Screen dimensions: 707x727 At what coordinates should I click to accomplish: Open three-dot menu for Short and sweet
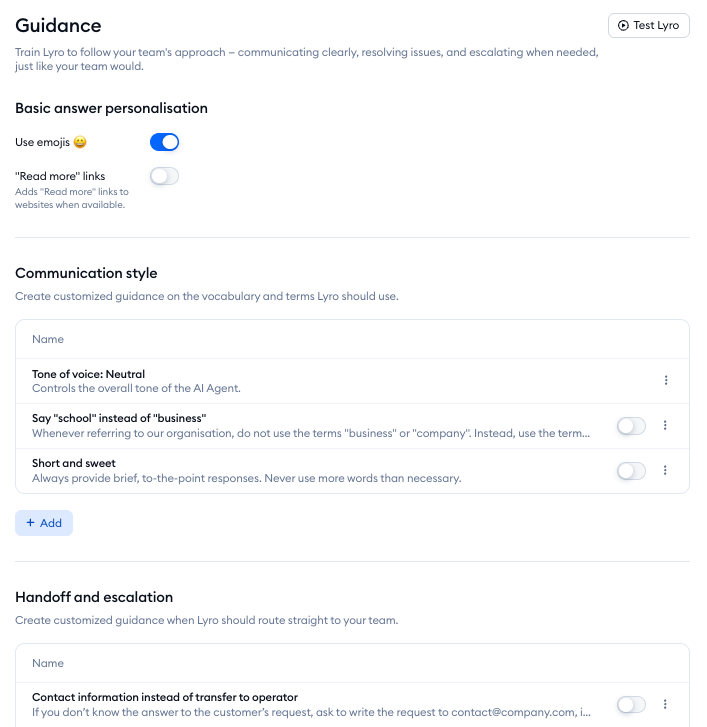pyautogui.click(x=666, y=471)
